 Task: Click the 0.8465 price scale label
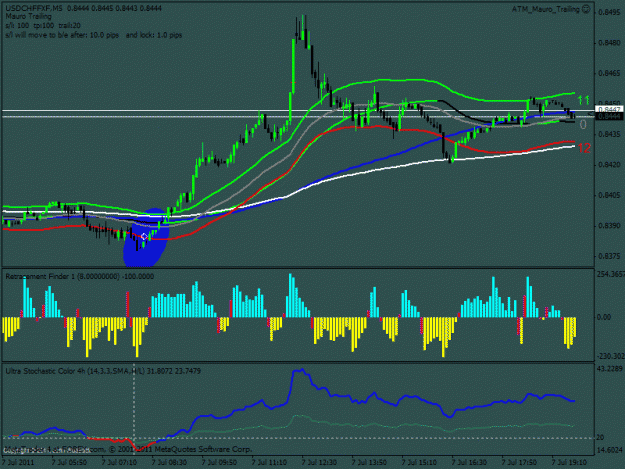click(x=609, y=73)
